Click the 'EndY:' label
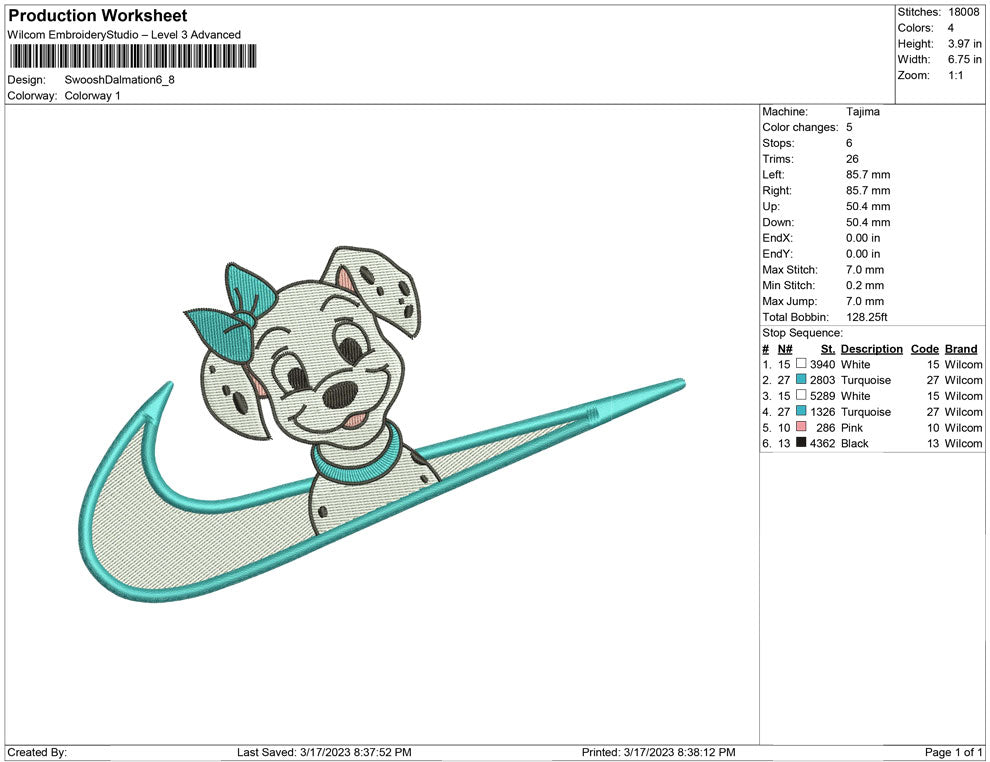 [x=777, y=254]
